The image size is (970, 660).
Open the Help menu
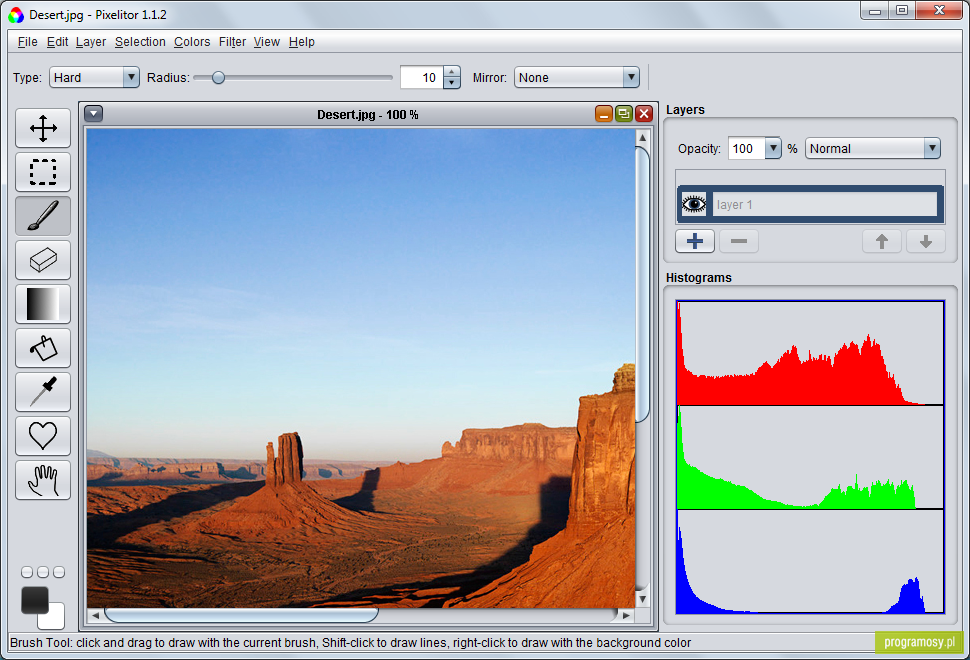click(x=301, y=41)
